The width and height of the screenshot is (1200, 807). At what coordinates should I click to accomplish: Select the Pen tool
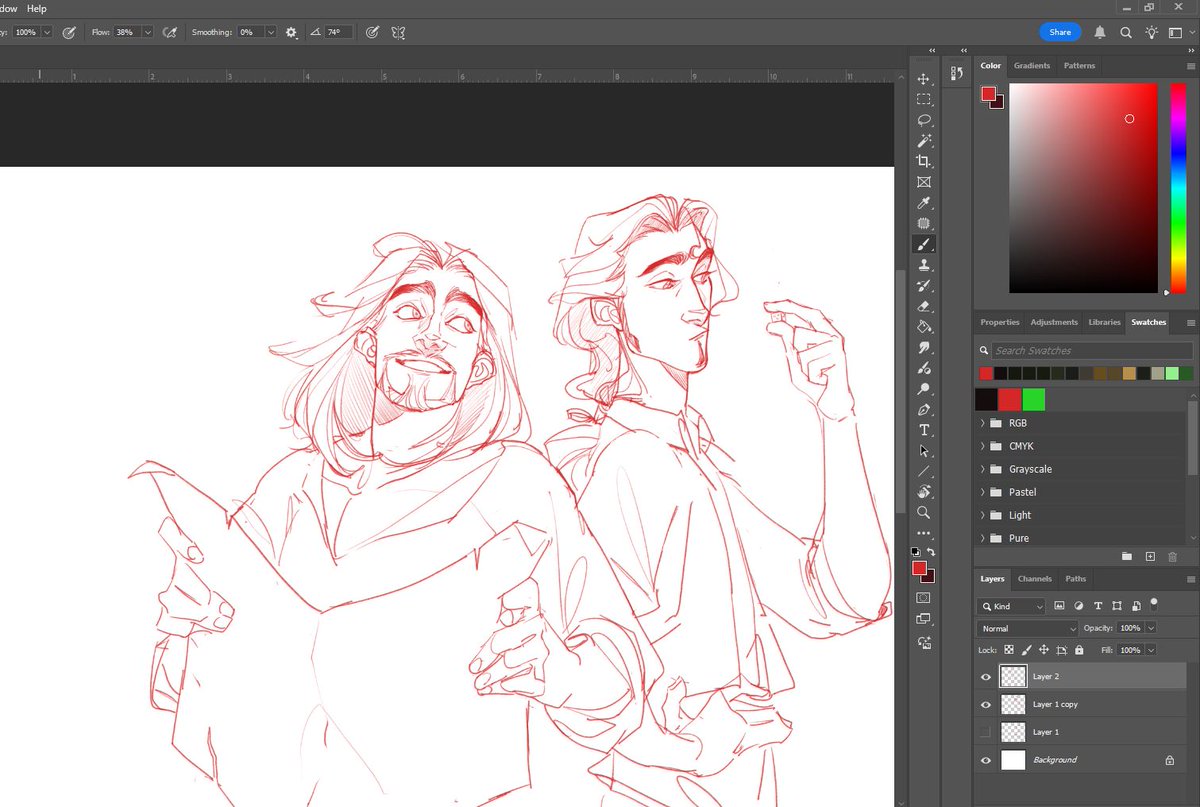click(924, 410)
